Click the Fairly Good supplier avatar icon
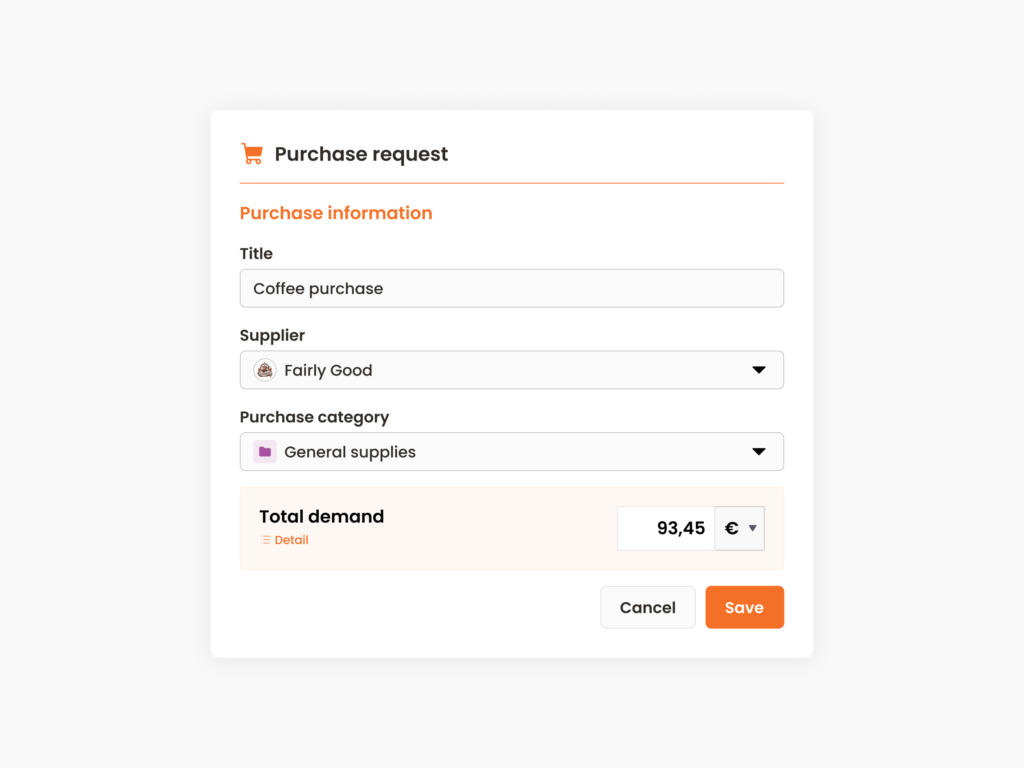Viewport: 1024px width, 768px height. (x=264, y=369)
